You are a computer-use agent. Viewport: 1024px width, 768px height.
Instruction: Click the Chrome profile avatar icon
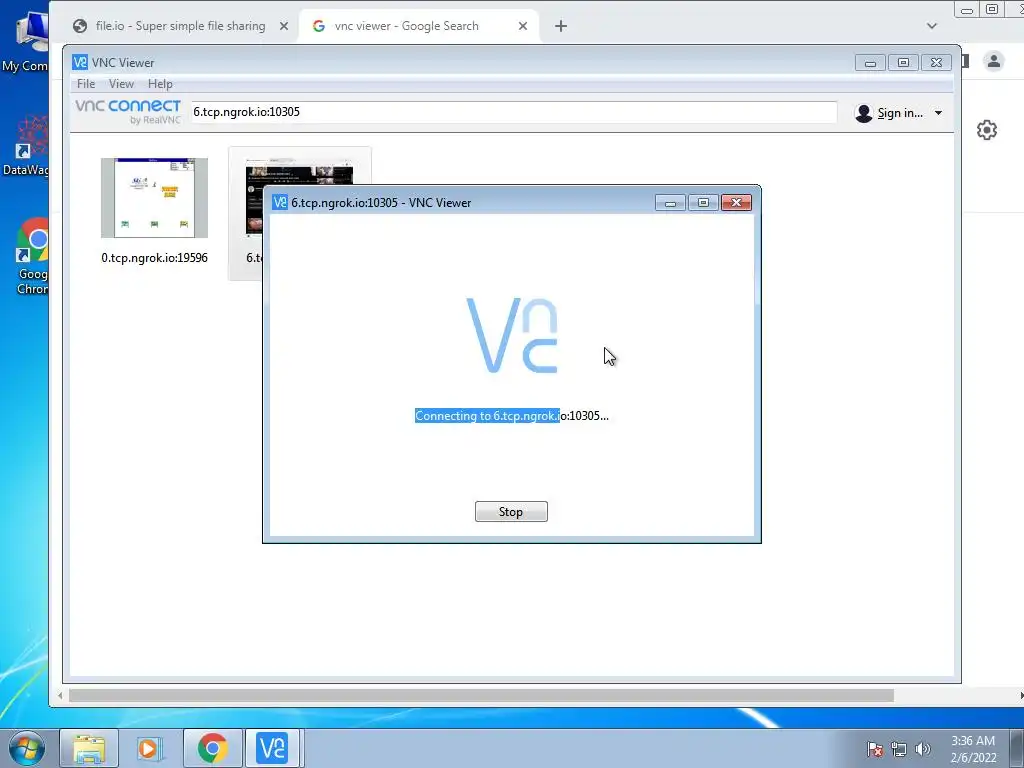click(x=994, y=61)
